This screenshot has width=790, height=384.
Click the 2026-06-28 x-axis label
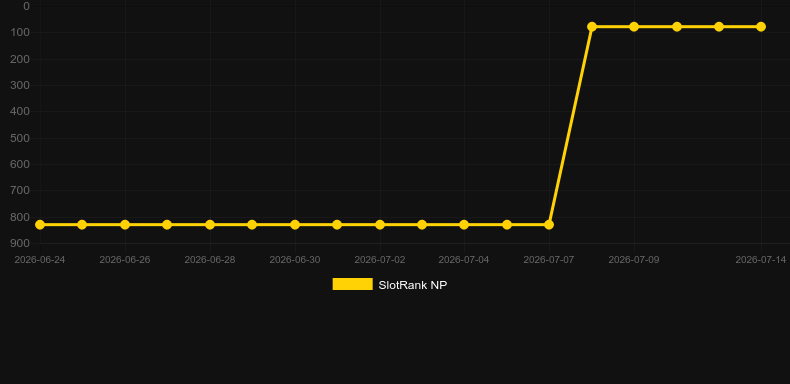tap(210, 260)
